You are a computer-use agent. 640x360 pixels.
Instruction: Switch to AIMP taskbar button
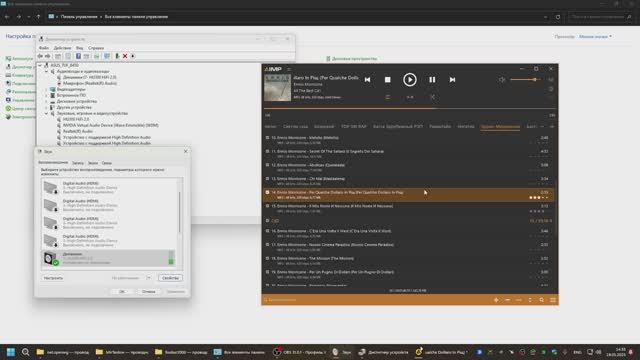coord(440,352)
